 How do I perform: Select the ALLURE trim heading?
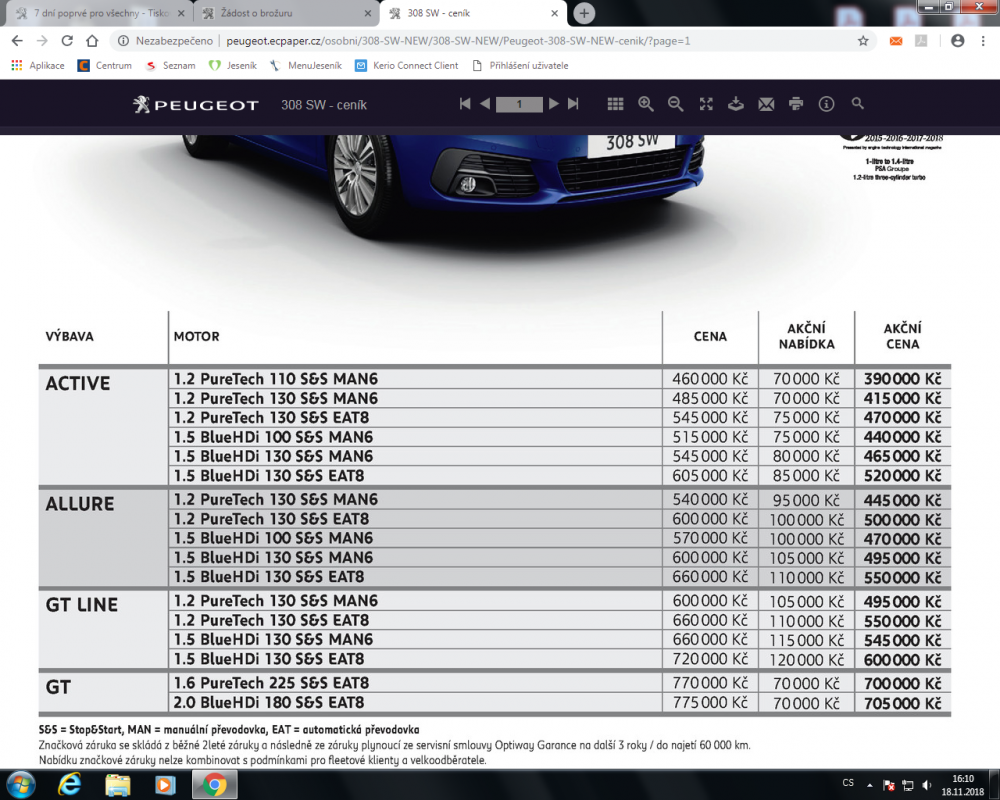80,504
